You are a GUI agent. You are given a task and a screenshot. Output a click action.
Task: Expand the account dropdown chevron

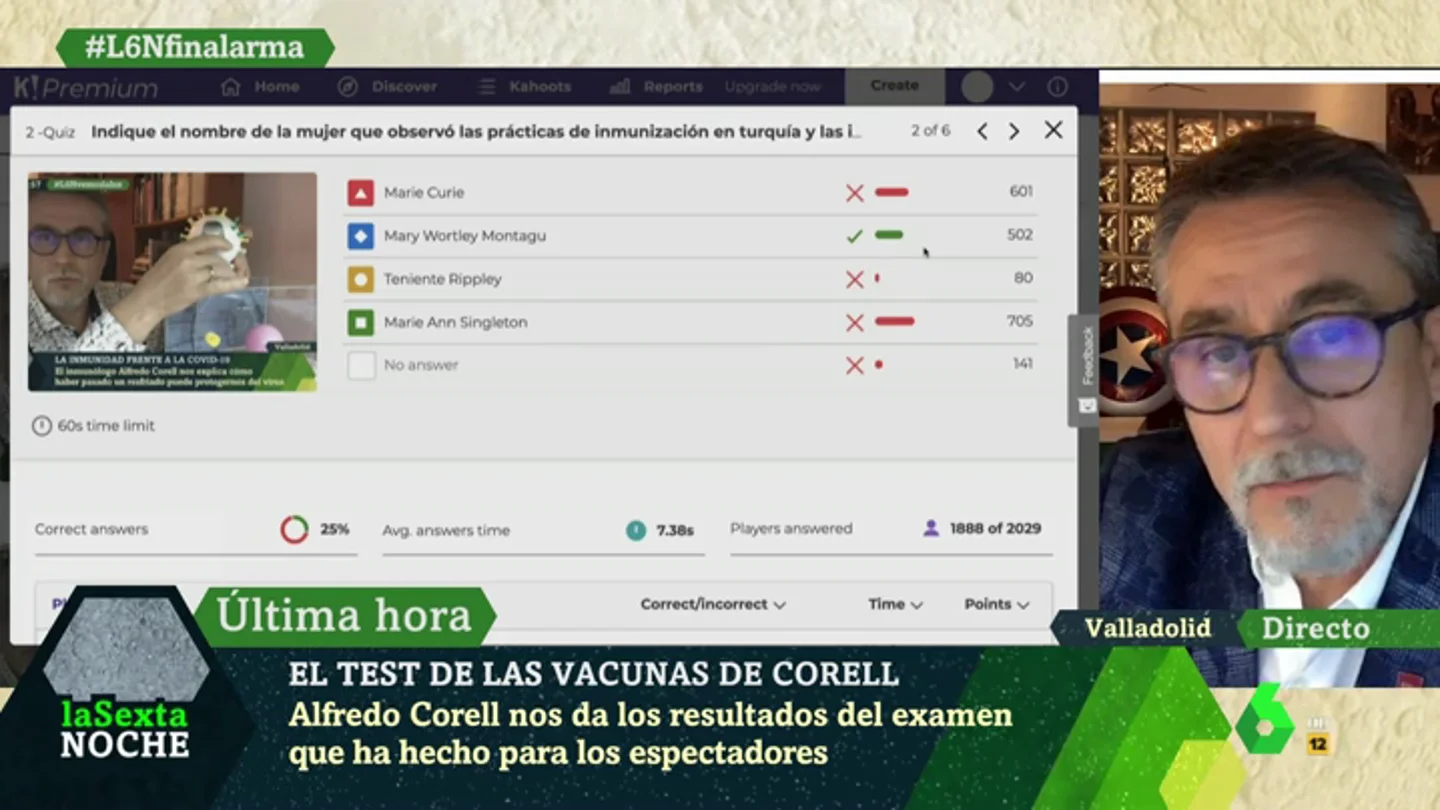pos(1017,87)
